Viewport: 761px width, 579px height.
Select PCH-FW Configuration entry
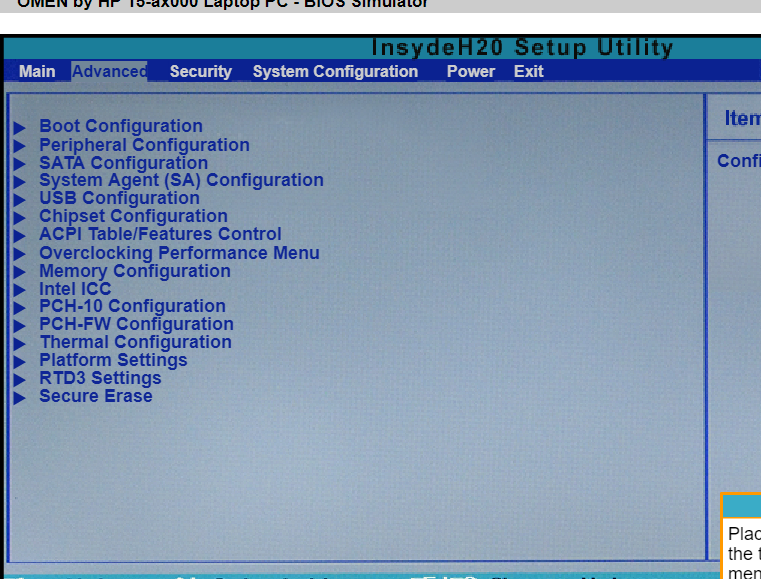click(x=136, y=324)
